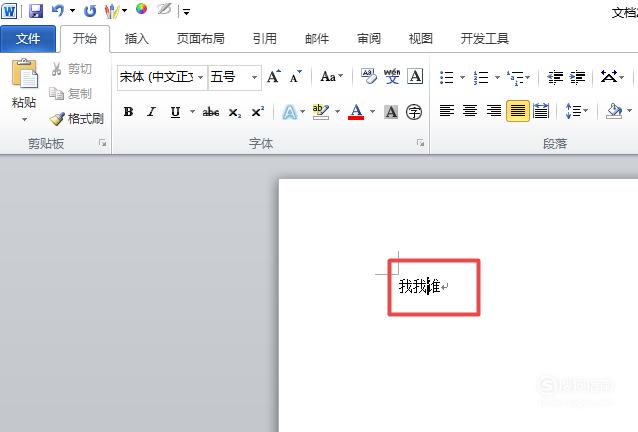This screenshot has height=432, width=638.
Task: Switch to the 邮件 Mailings tab
Action: coord(317,39)
